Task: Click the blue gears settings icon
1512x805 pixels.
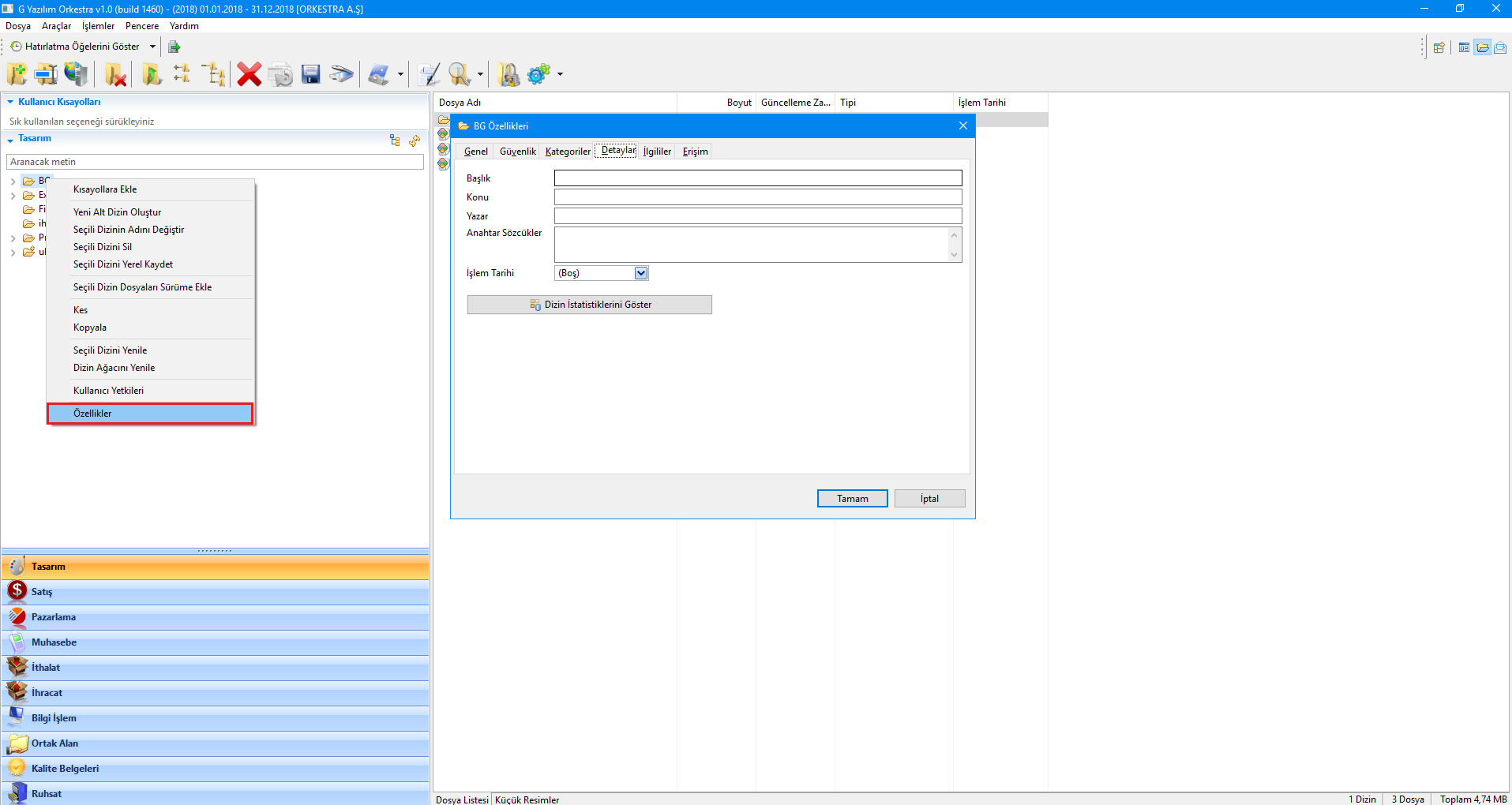Action: pyautogui.click(x=538, y=74)
